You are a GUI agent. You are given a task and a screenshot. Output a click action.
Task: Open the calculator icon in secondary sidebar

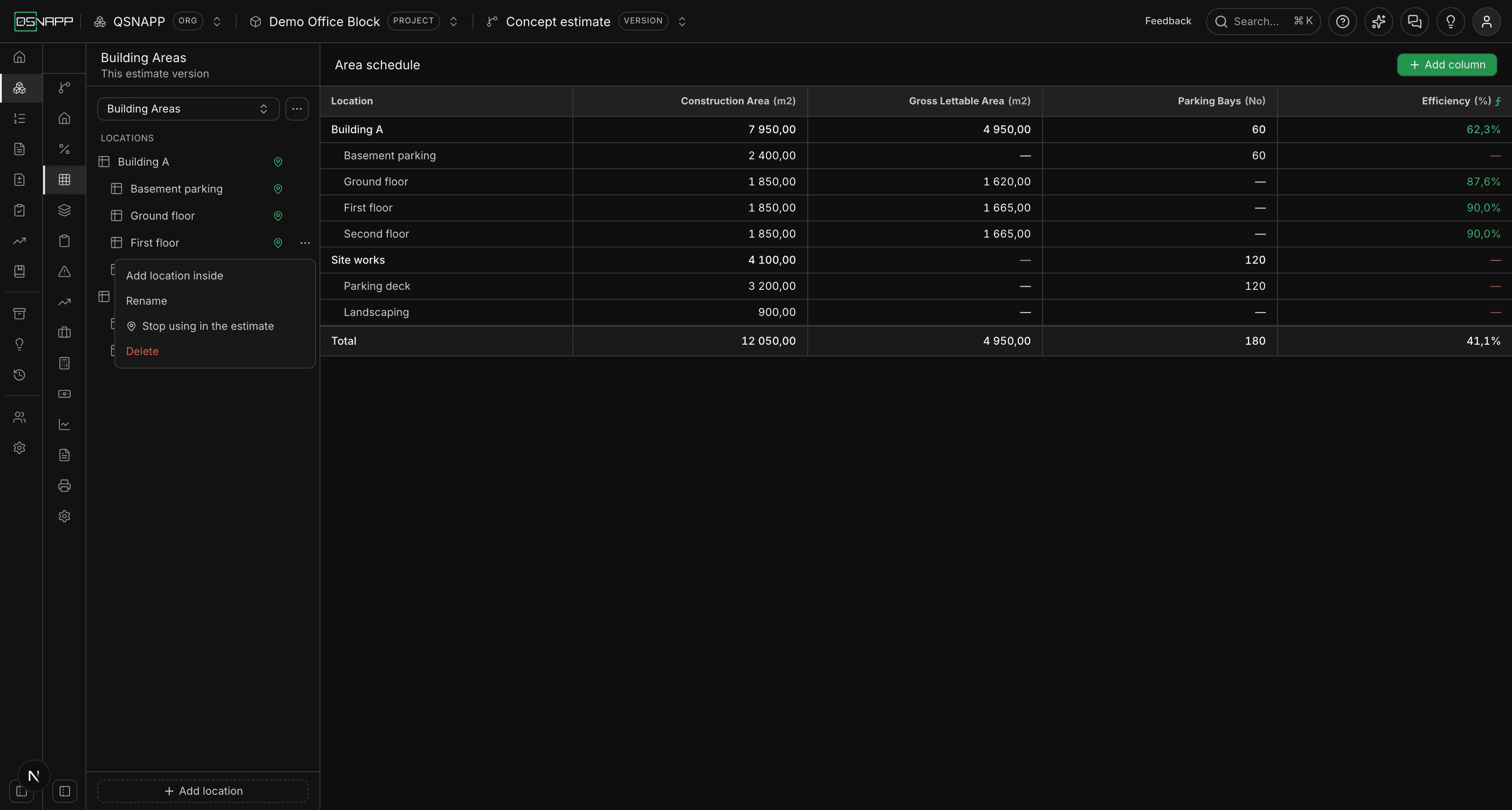pos(64,363)
